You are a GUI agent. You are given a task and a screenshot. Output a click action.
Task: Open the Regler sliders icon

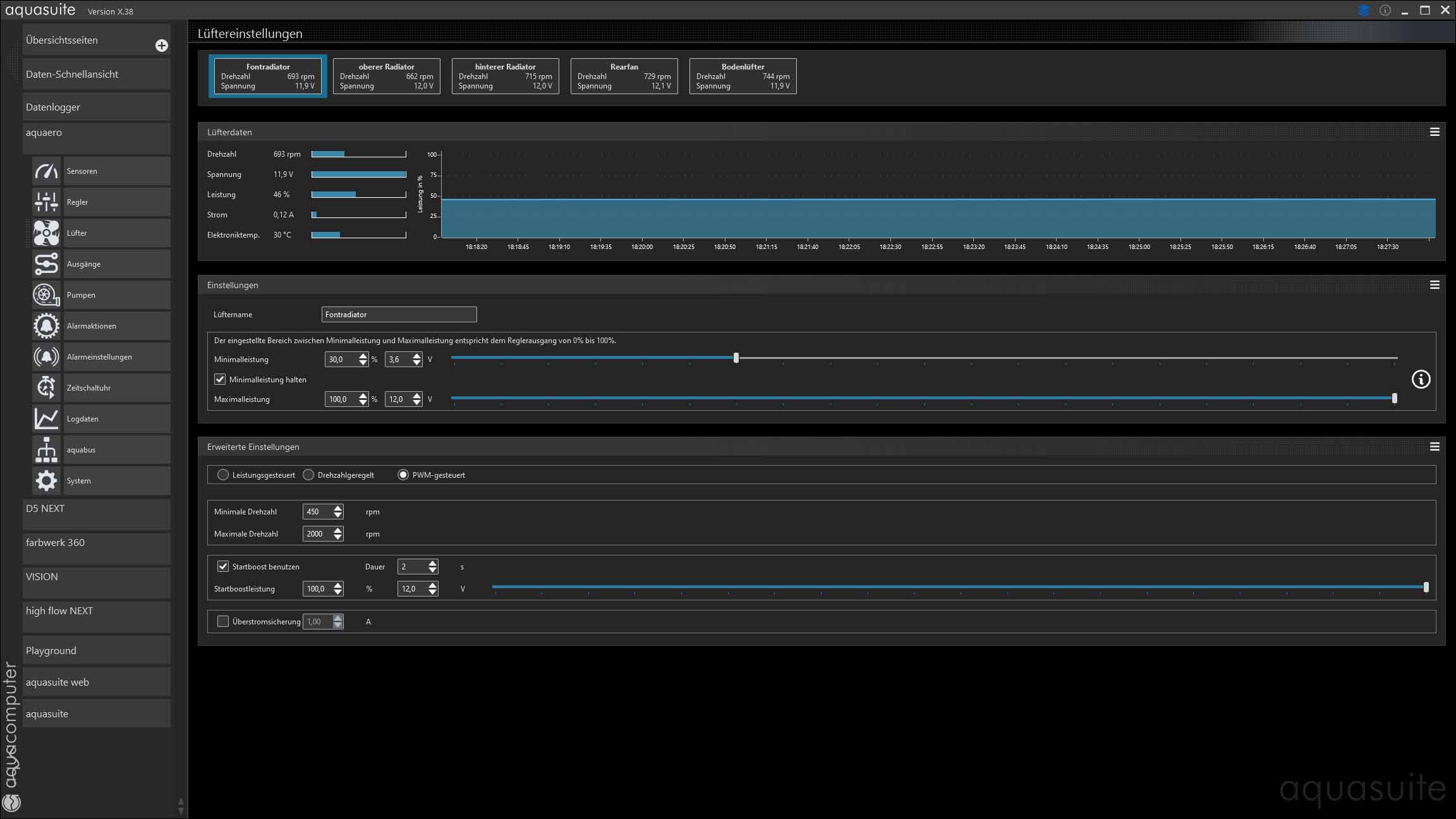coord(46,202)
